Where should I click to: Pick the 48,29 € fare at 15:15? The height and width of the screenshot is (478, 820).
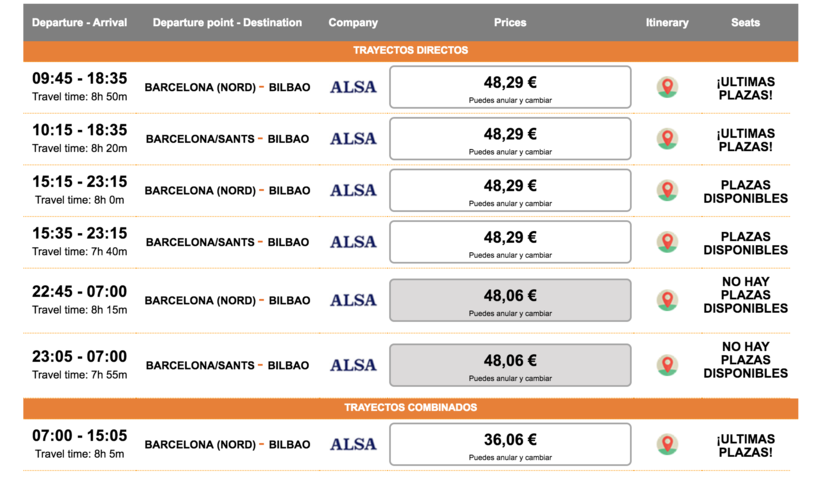[x=510, y=190]
